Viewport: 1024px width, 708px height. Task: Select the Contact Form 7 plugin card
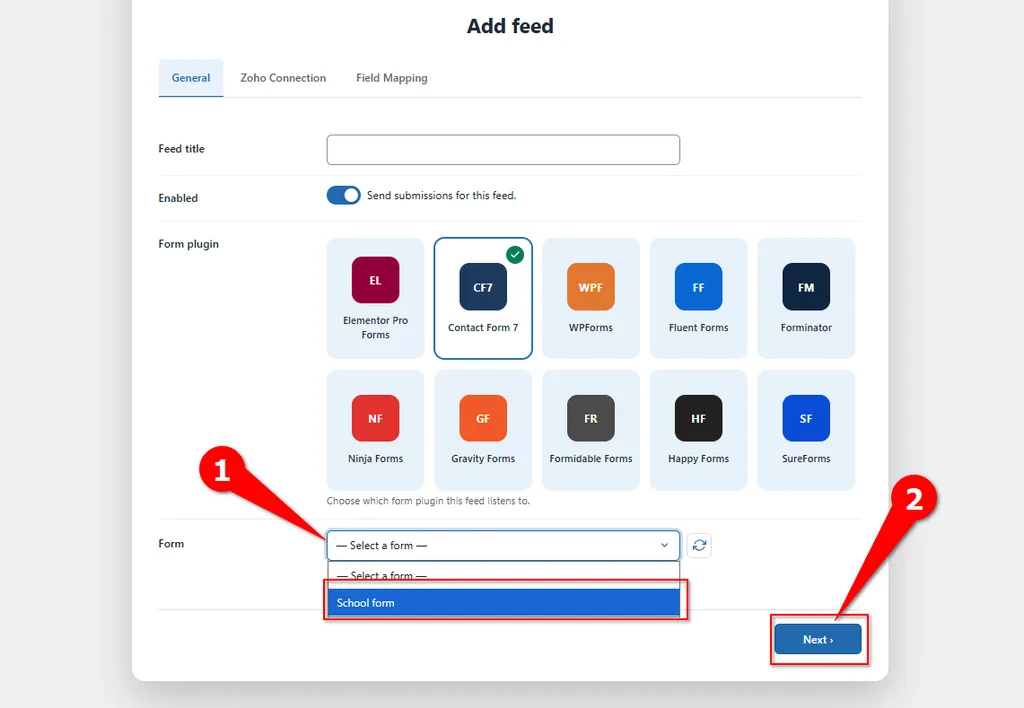[x=483, y=298]
